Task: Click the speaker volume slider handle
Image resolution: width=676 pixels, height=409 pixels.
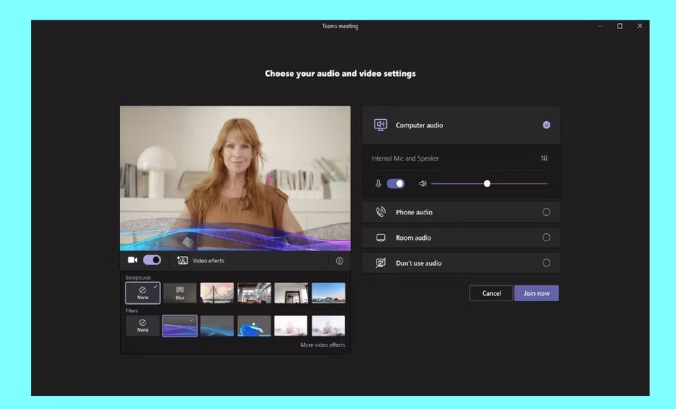Action: [487, 184]
